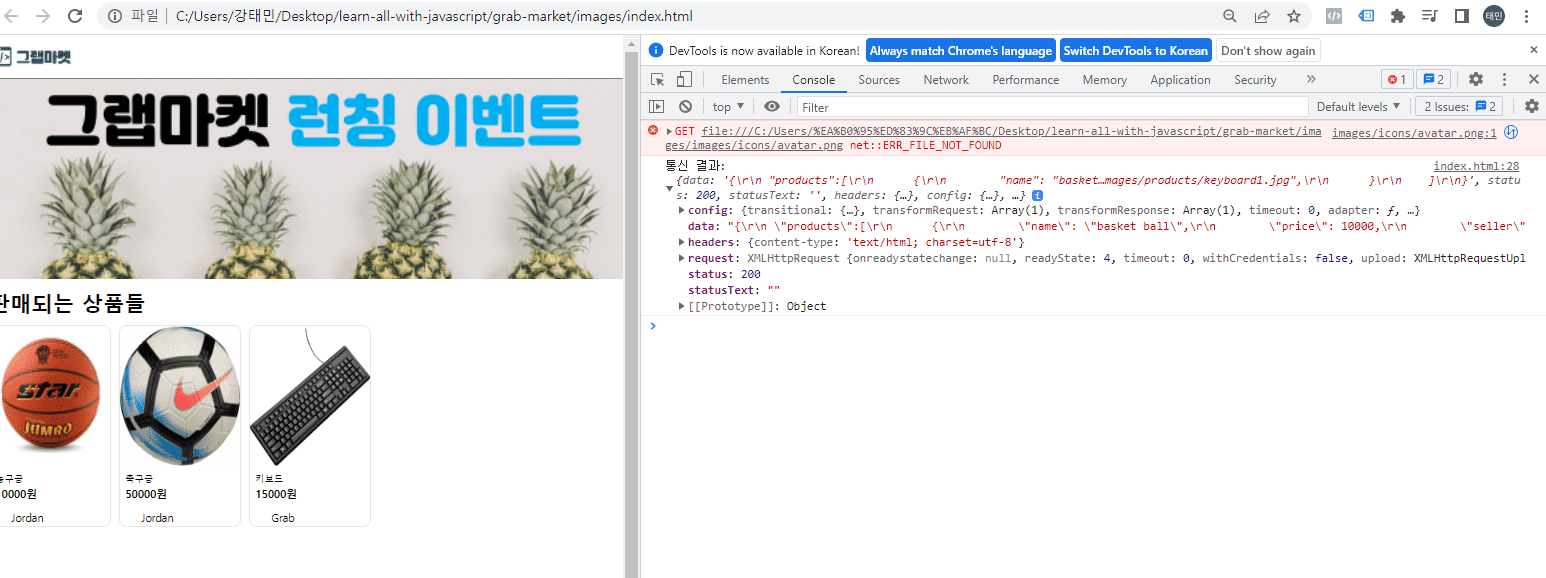The image size is (1546, 578).
Task: Open the Extensions puzzle piece icon
Action: click(1398, 16)
